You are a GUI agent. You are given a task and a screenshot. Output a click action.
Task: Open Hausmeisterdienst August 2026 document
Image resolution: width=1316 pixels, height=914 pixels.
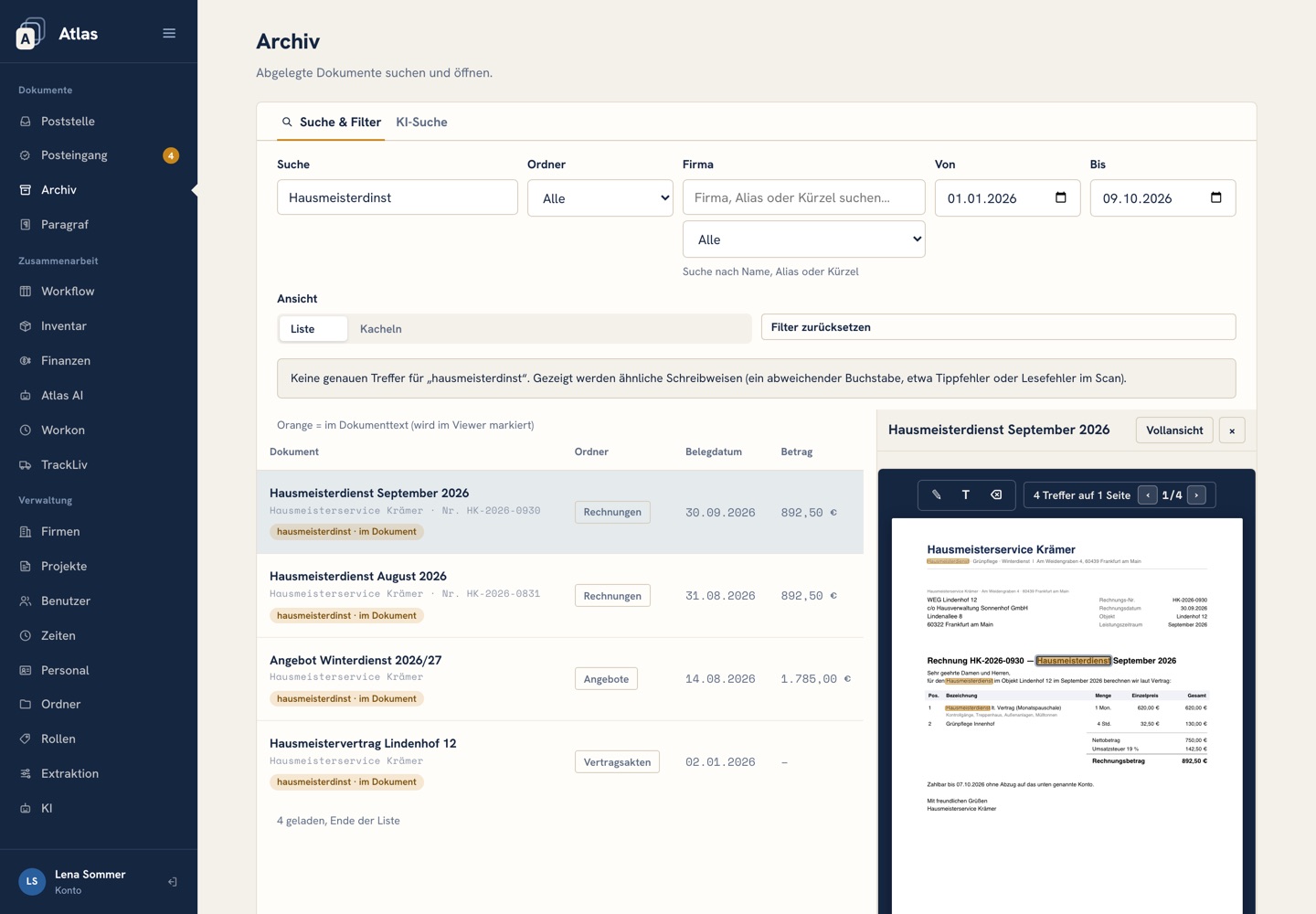coord(560,595)
